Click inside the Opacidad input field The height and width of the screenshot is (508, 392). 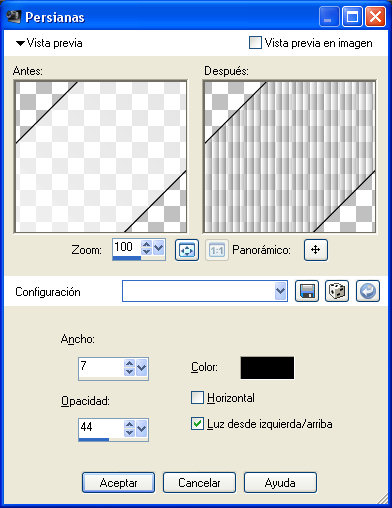[x=101, y=427]
